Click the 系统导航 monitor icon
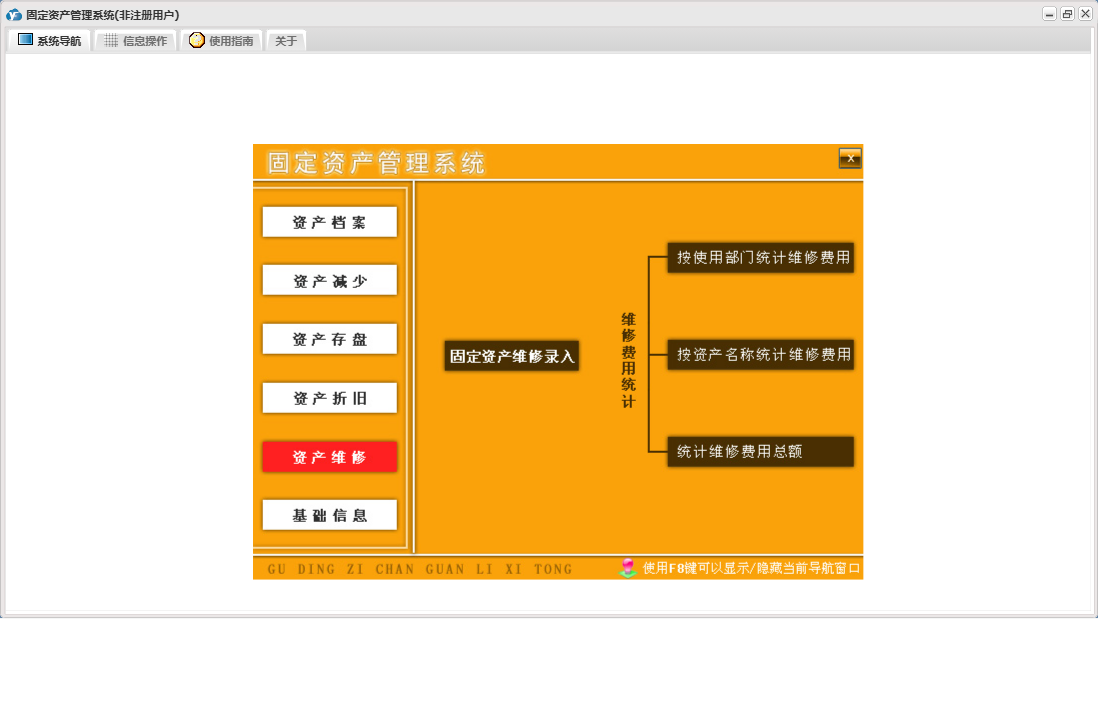The width and height of the screenshot is (1098, 716). pyautogui.click(x=25, y=40)
